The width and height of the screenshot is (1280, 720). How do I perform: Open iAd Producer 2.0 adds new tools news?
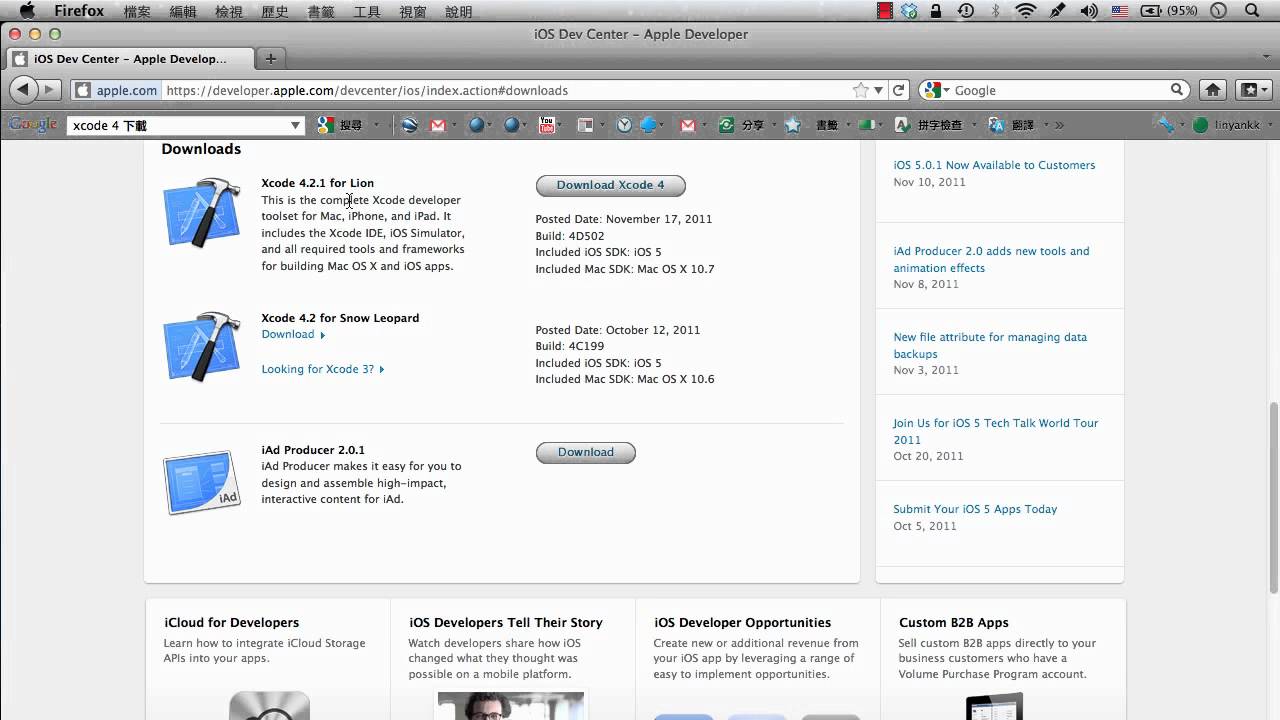(991, 259)
